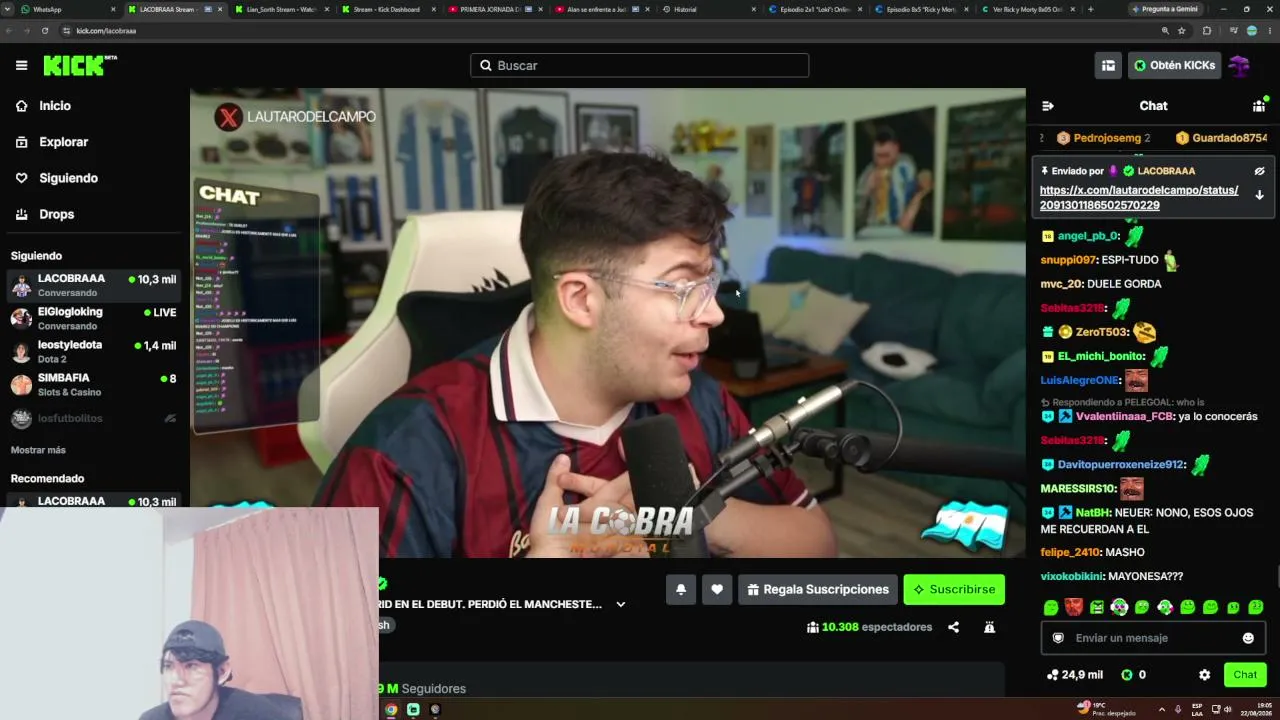Follow the channel with the heart icon

(x=717, y=590)
